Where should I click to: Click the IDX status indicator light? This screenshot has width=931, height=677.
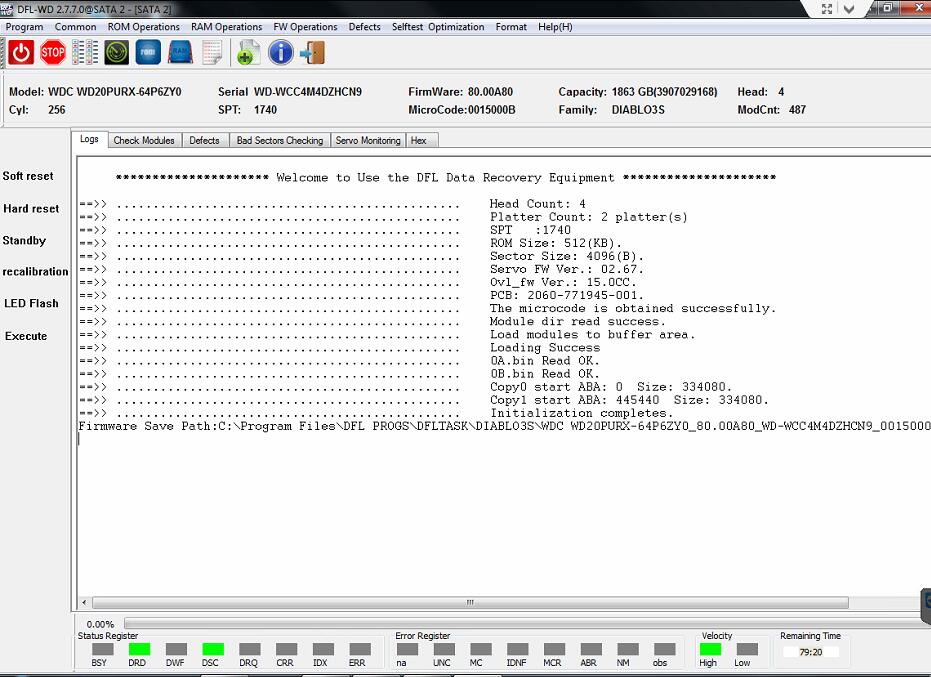[324, 649]
